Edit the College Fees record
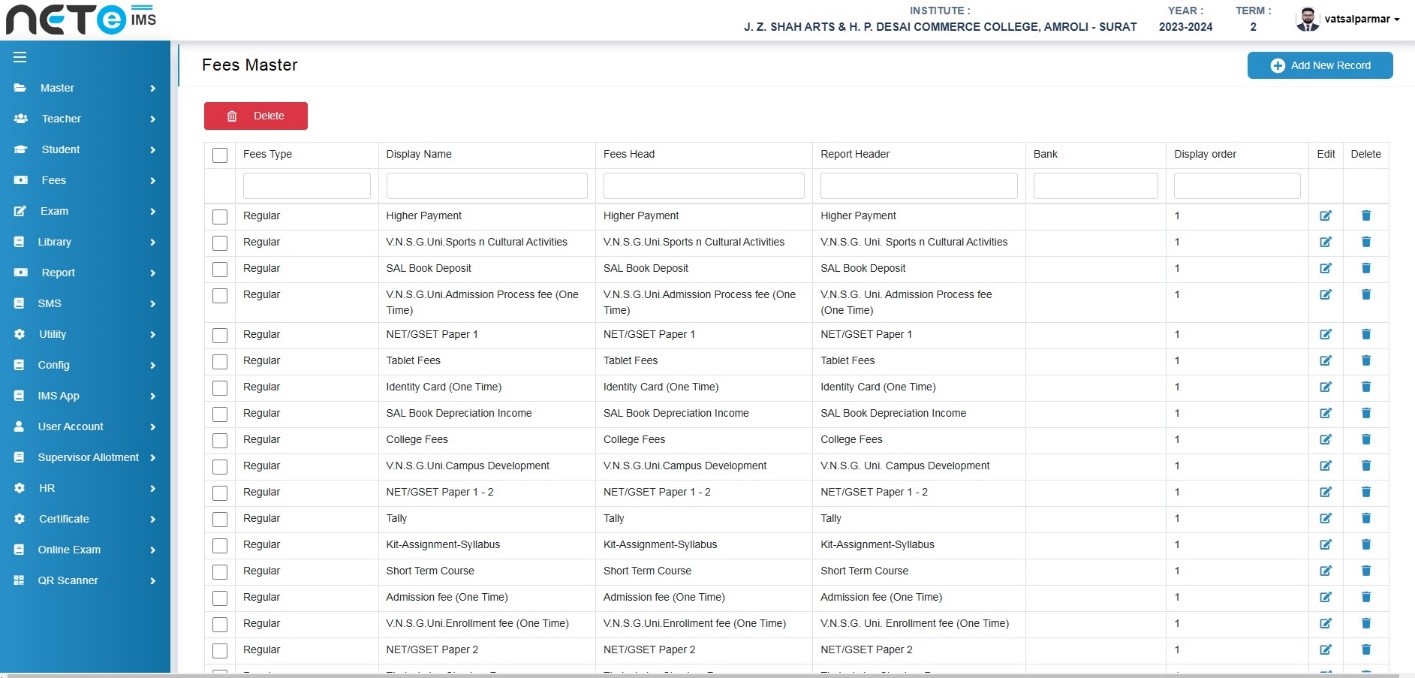 click(1325, 440)
